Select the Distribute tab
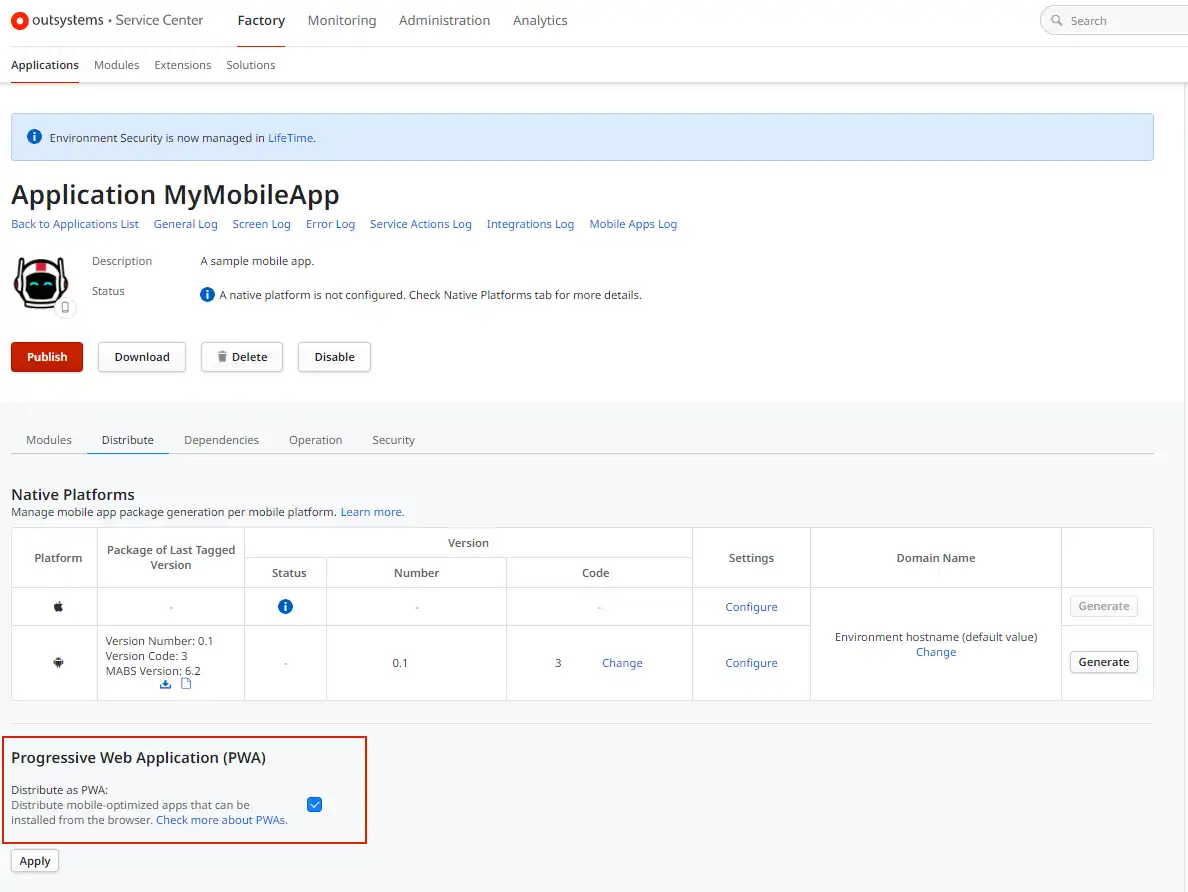The height and width of the screenshot is (892, 1188). (x=127, y=440)
